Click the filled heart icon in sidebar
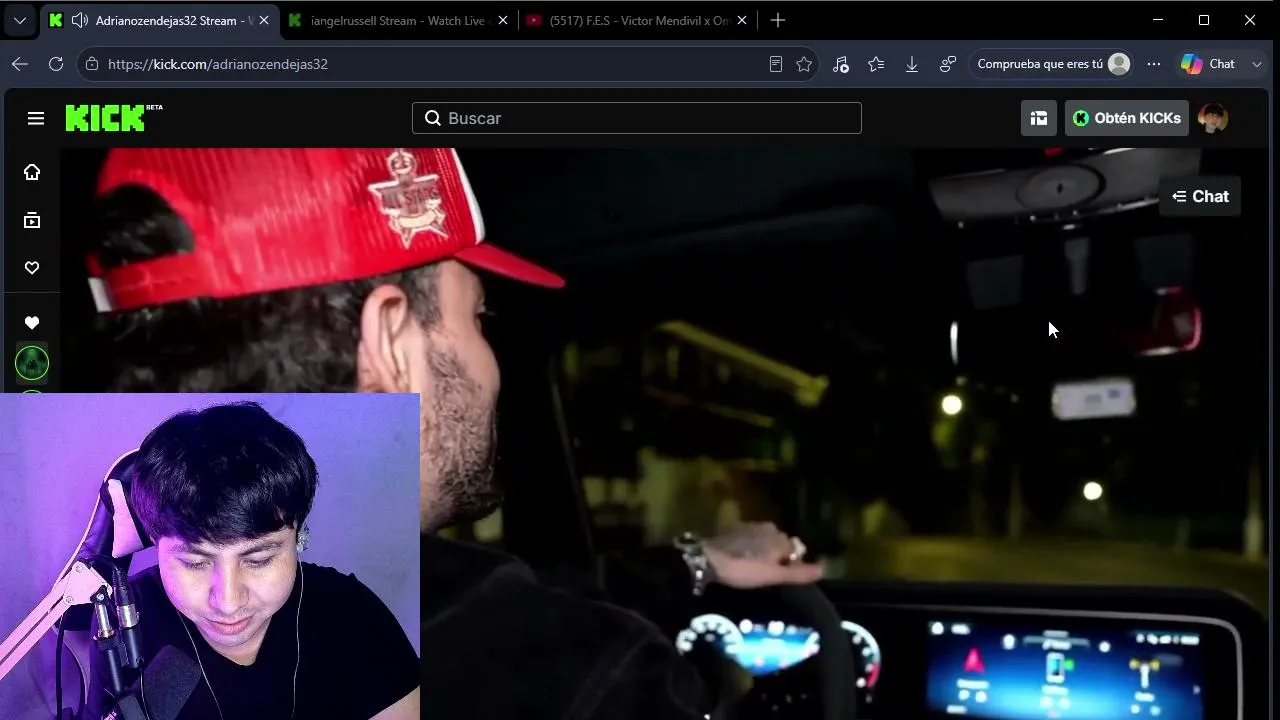 click(32, 323)
